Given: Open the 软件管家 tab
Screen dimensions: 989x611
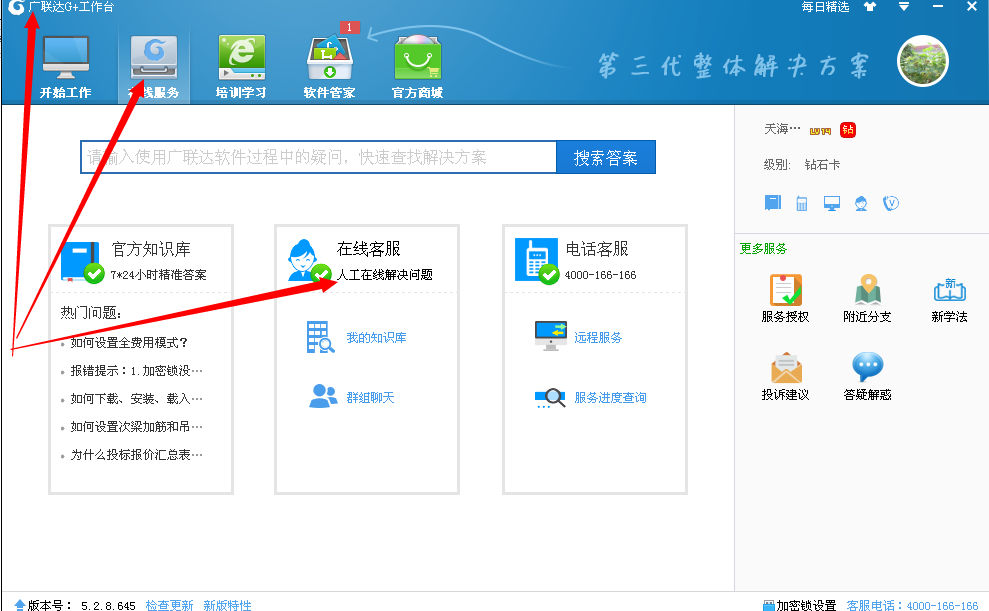Looking at the screenshot, I should point(329,67).
